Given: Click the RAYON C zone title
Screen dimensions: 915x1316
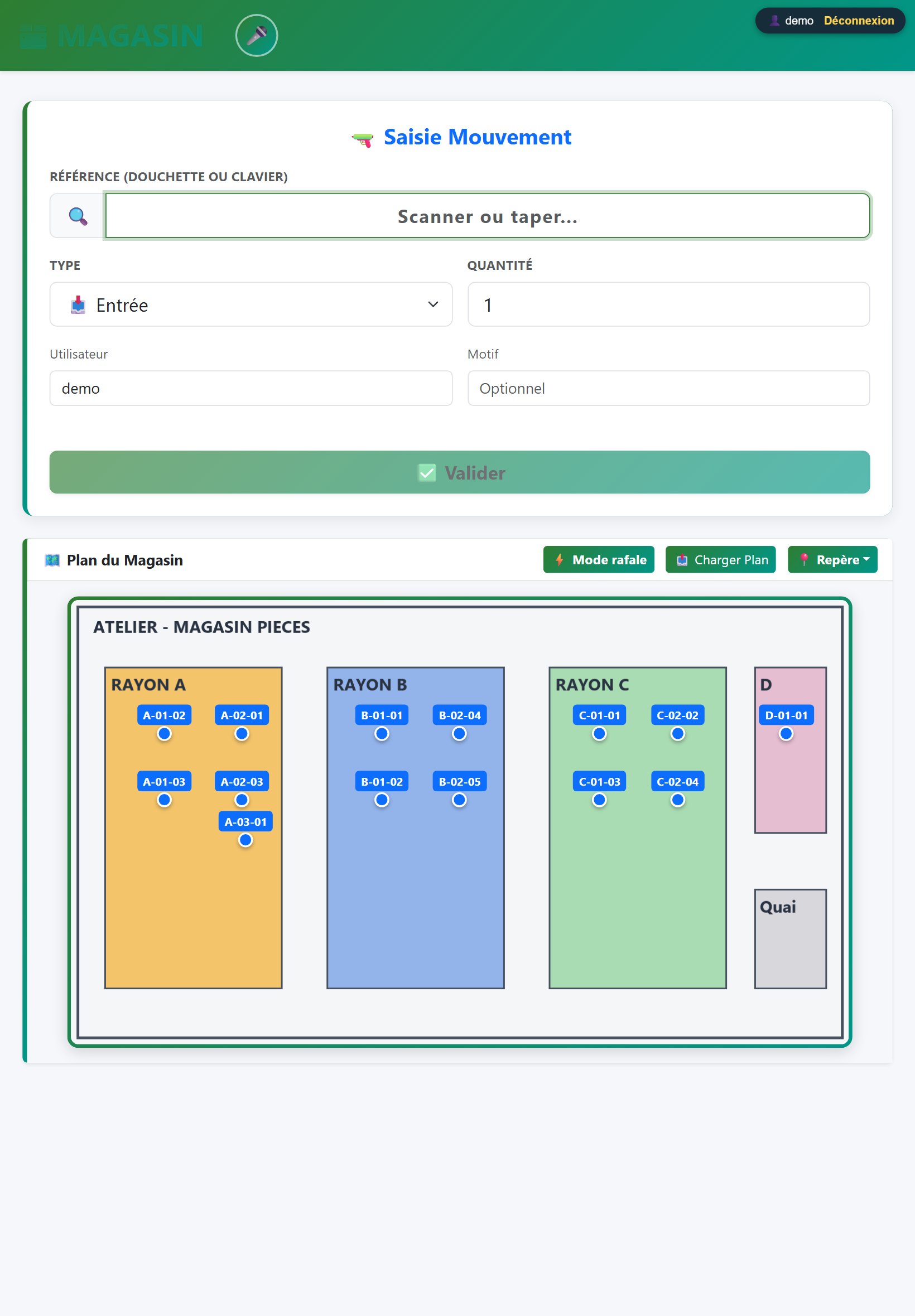Looking at the screenshot, I should (x=592, y=685).
